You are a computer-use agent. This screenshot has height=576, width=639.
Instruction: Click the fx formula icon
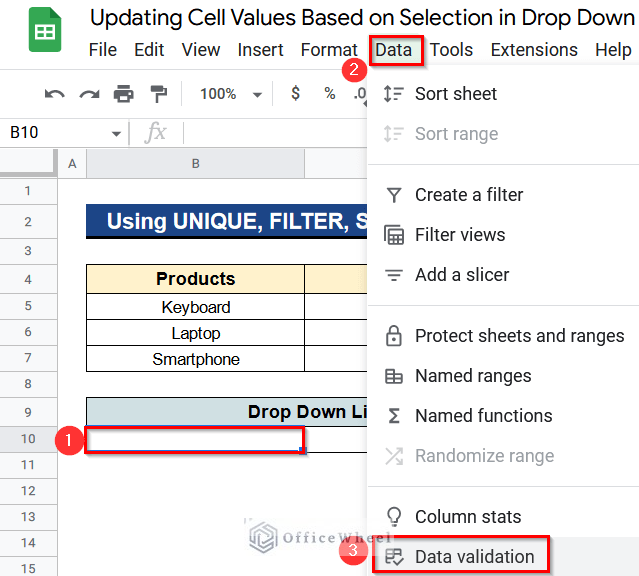point(156,132)
